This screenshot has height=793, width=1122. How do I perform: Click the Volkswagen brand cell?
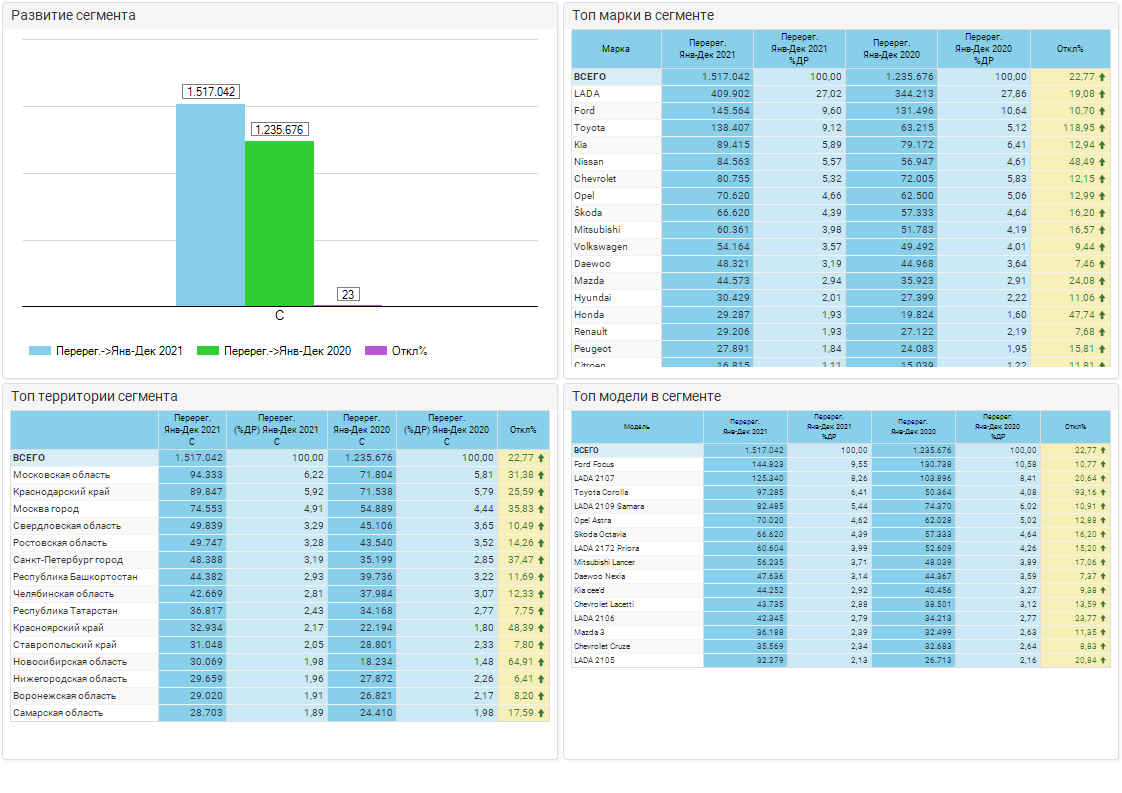pyautogui.click(x=601, y=247)
